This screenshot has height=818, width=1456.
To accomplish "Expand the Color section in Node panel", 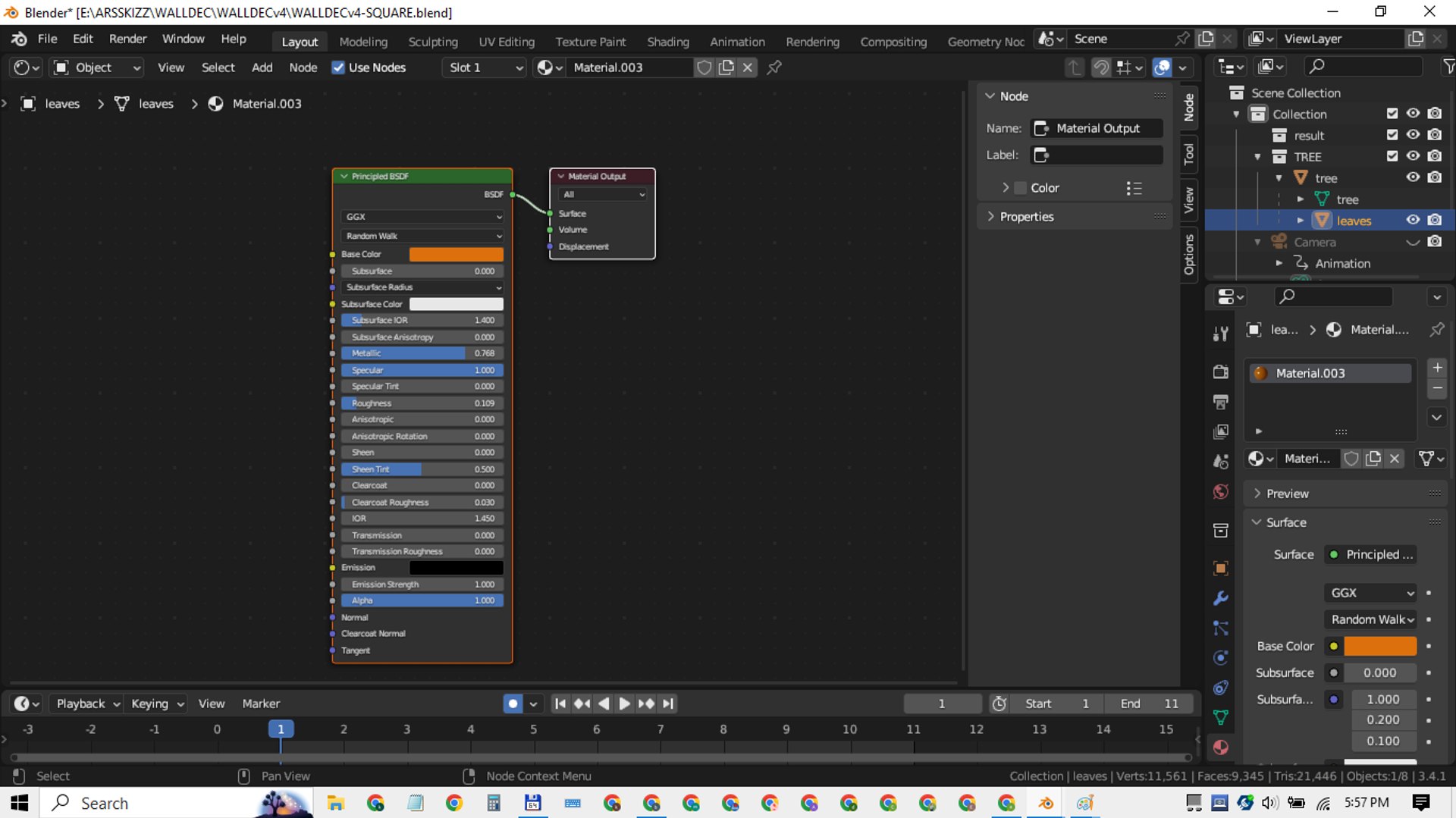I will point(1006,188).
